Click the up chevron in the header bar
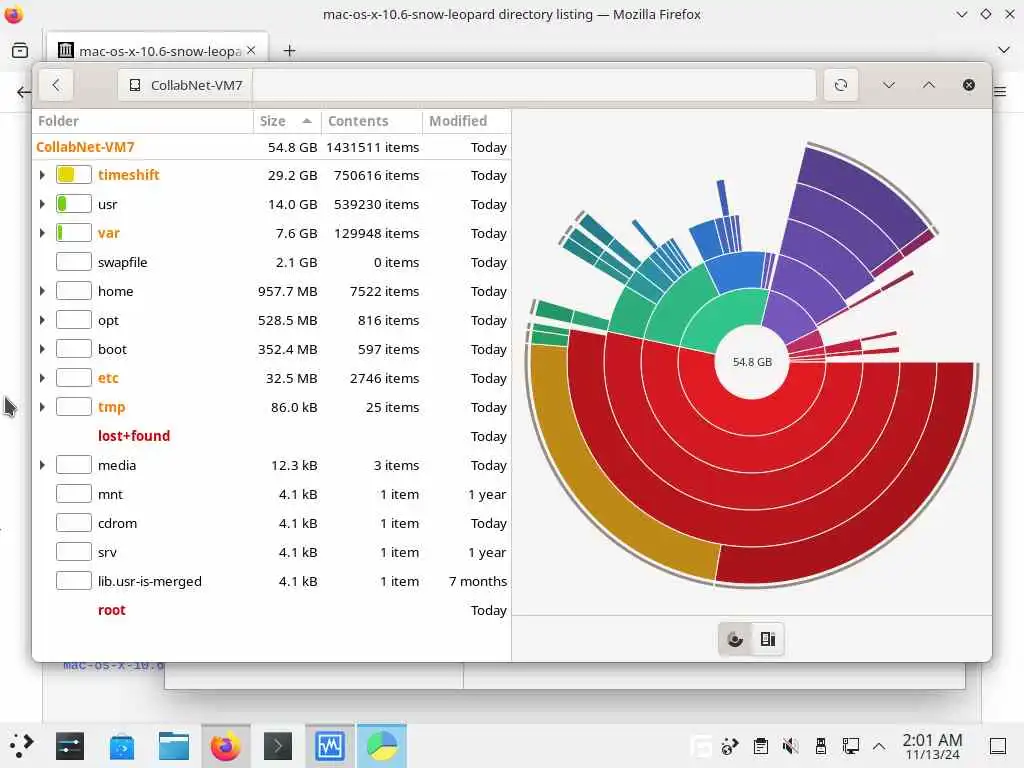The image size is (1024, 768). tap(929, 85)
